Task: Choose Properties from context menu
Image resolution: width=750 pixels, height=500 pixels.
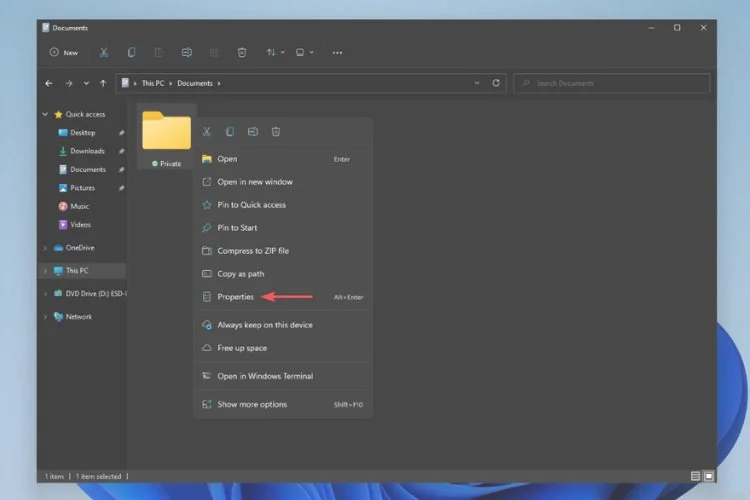Action: pyautogui.click(x=283, y=297)
